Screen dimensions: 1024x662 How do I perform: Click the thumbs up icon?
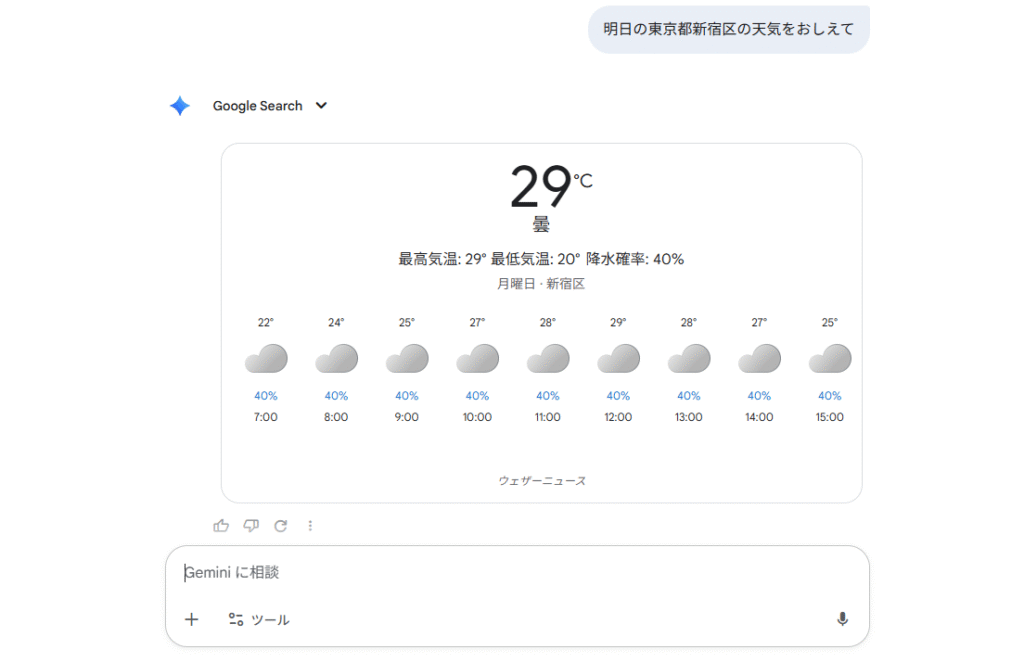click(221, 525)
